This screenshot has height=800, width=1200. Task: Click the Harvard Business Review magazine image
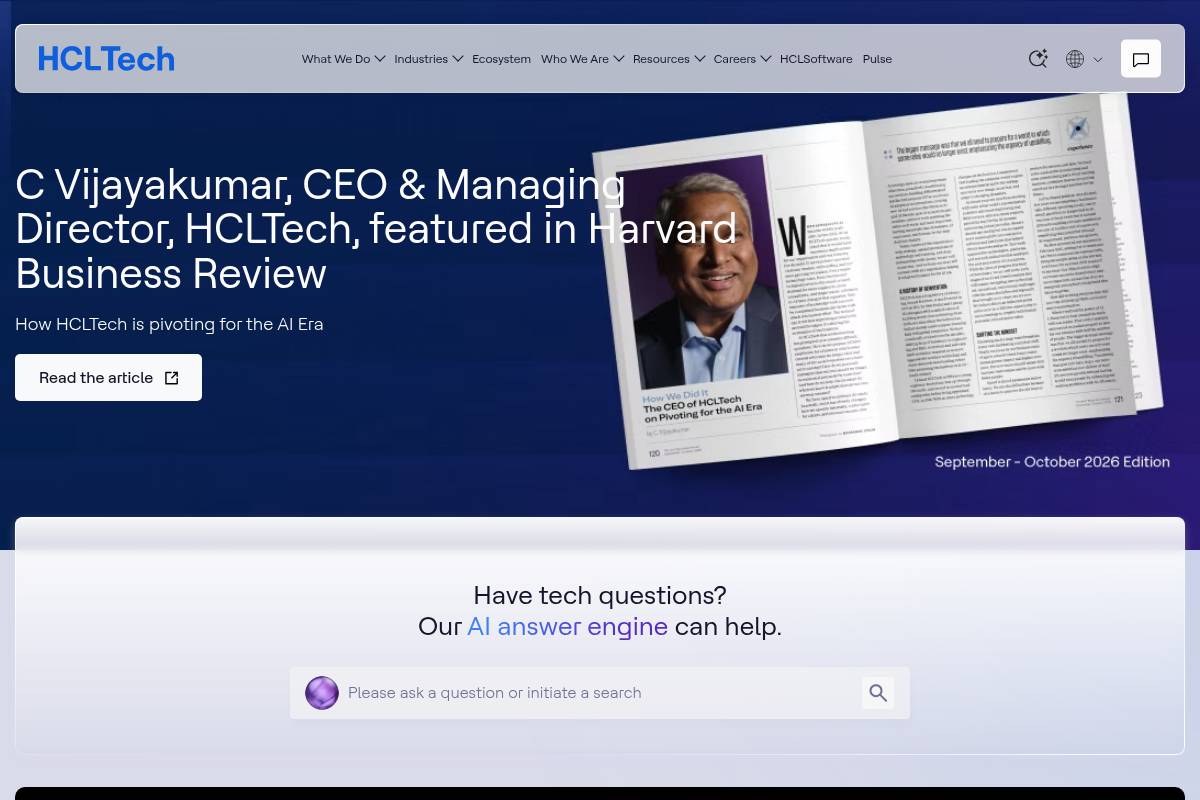click(877, 280)
